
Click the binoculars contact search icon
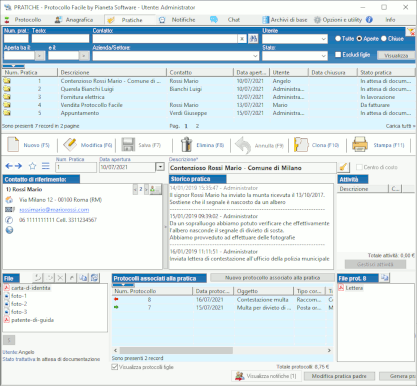coord(253,39)
